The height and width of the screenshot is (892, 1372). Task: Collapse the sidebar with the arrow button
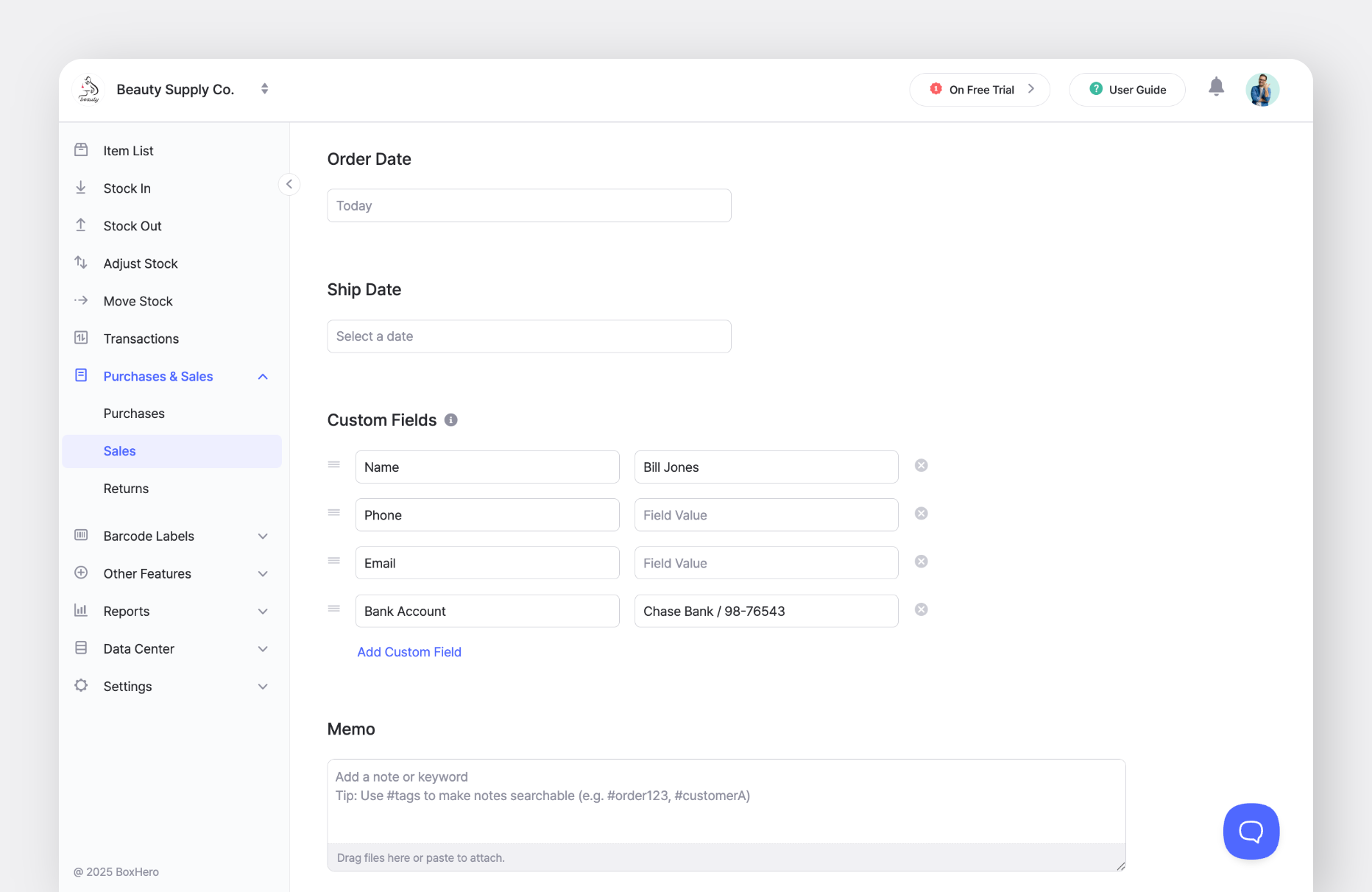(x=289, y=184)
